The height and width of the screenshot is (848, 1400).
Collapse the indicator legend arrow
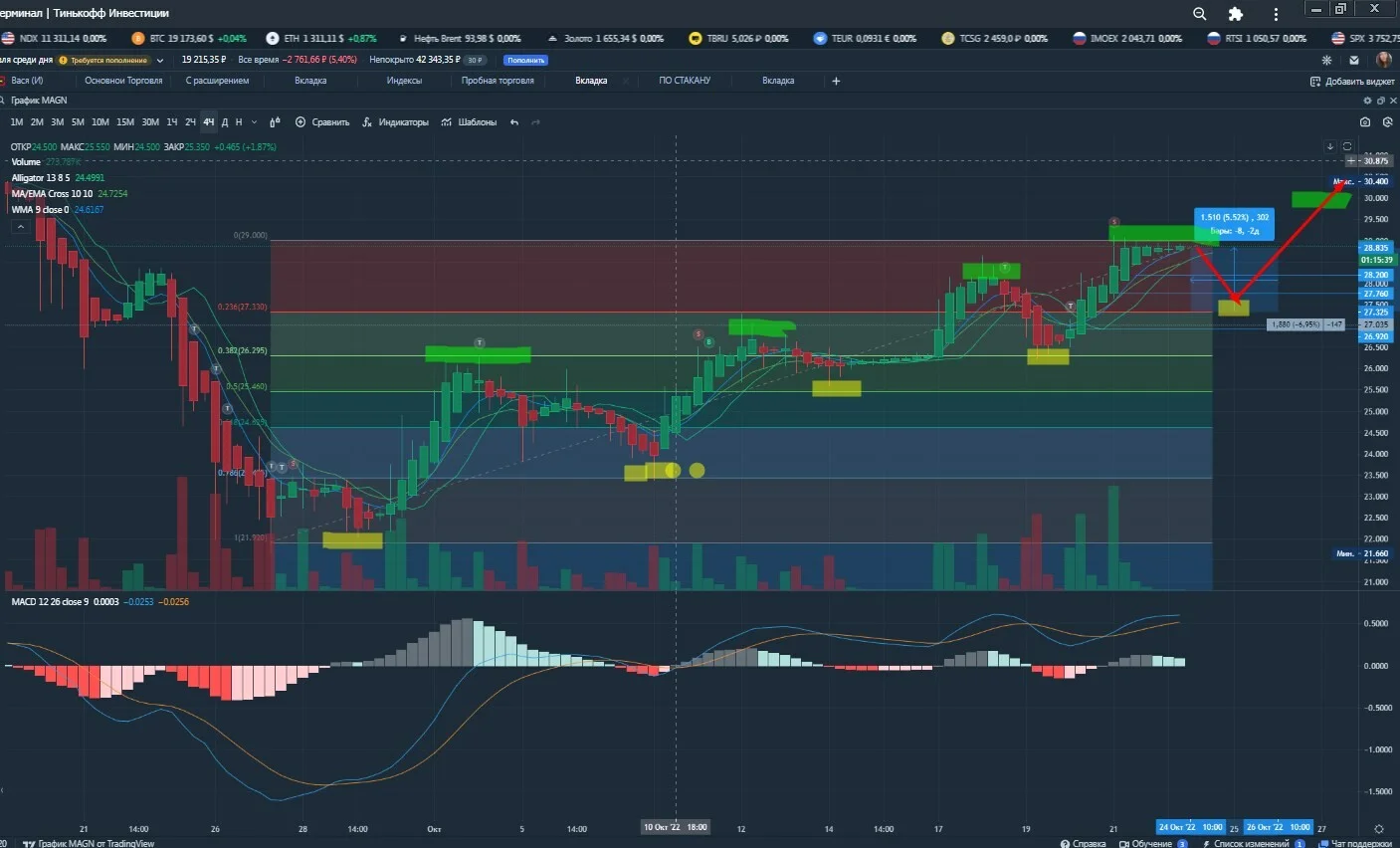pos(20,227)
